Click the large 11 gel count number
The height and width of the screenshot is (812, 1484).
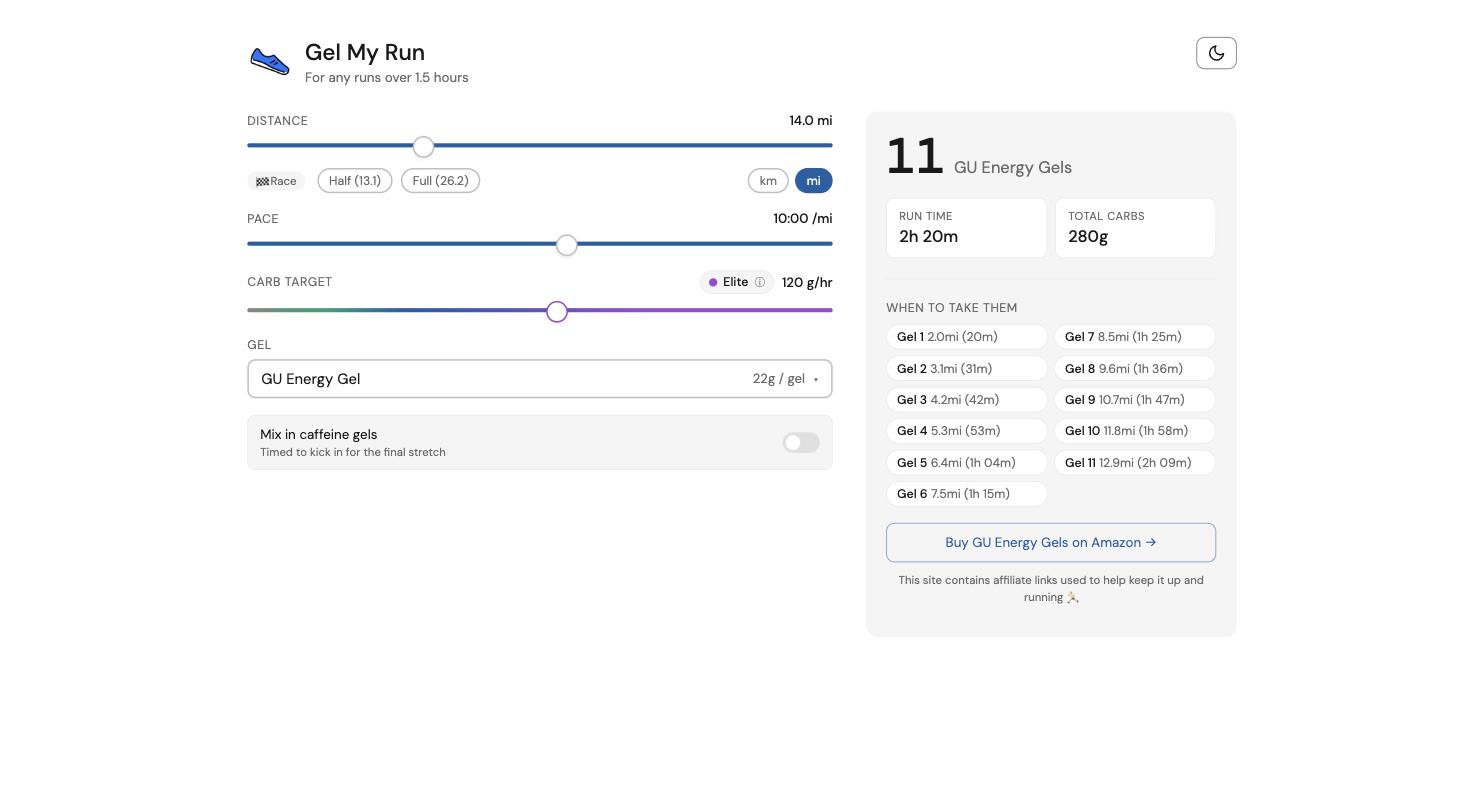[915, 157]
